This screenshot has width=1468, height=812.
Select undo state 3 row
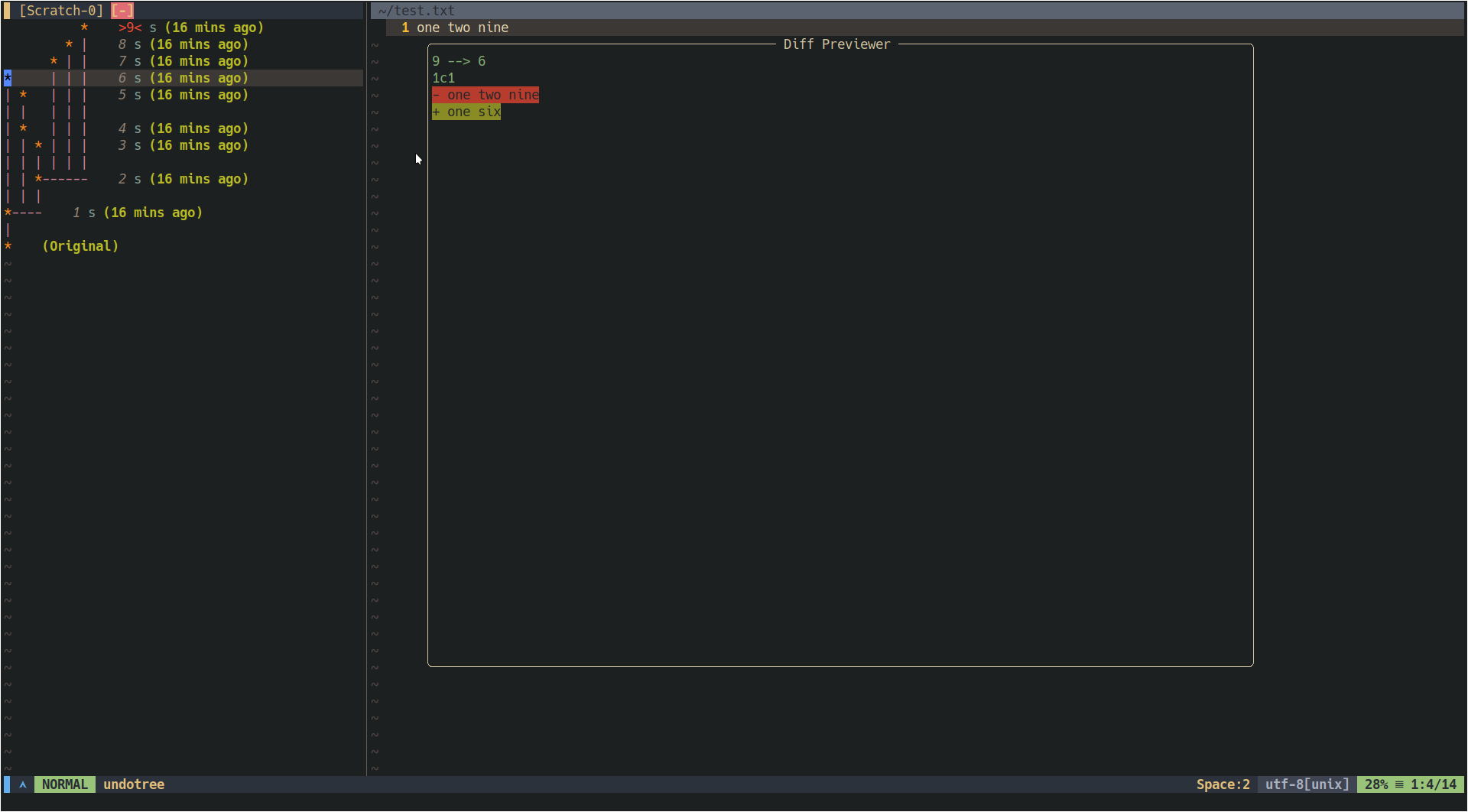click(x=183, y=145)
